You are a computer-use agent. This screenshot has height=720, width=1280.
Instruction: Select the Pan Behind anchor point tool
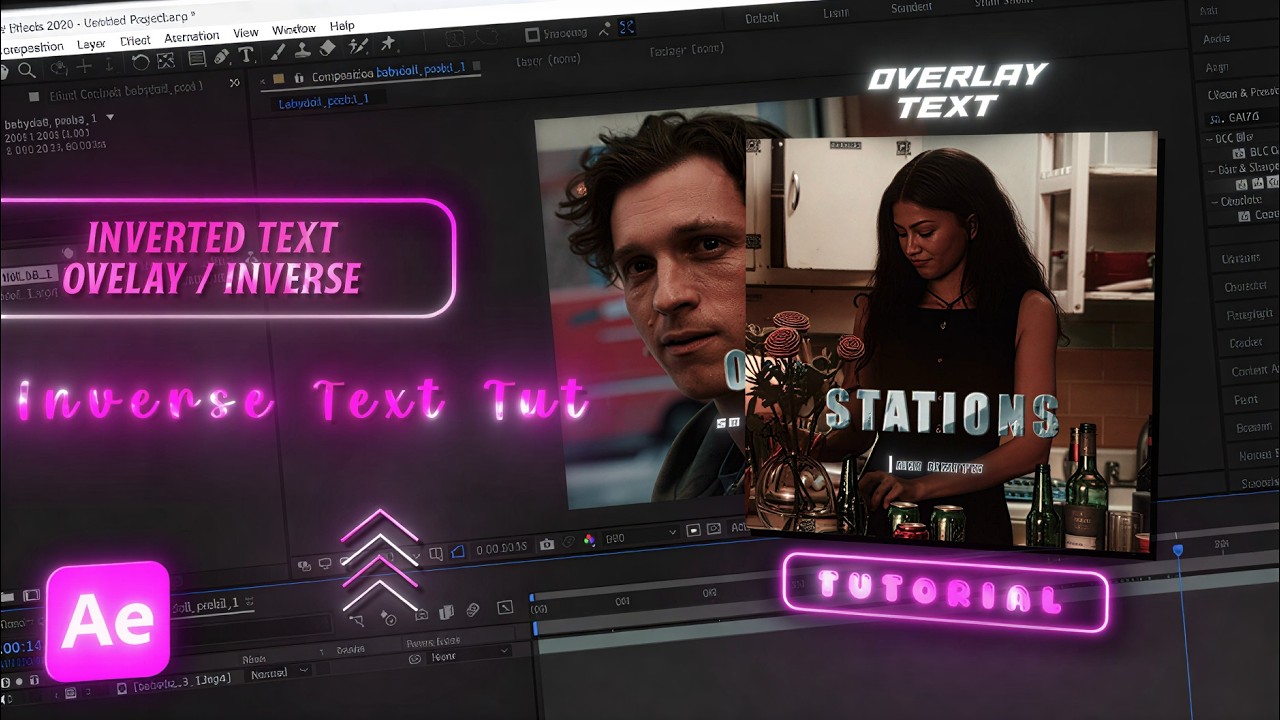pos(166,61)
